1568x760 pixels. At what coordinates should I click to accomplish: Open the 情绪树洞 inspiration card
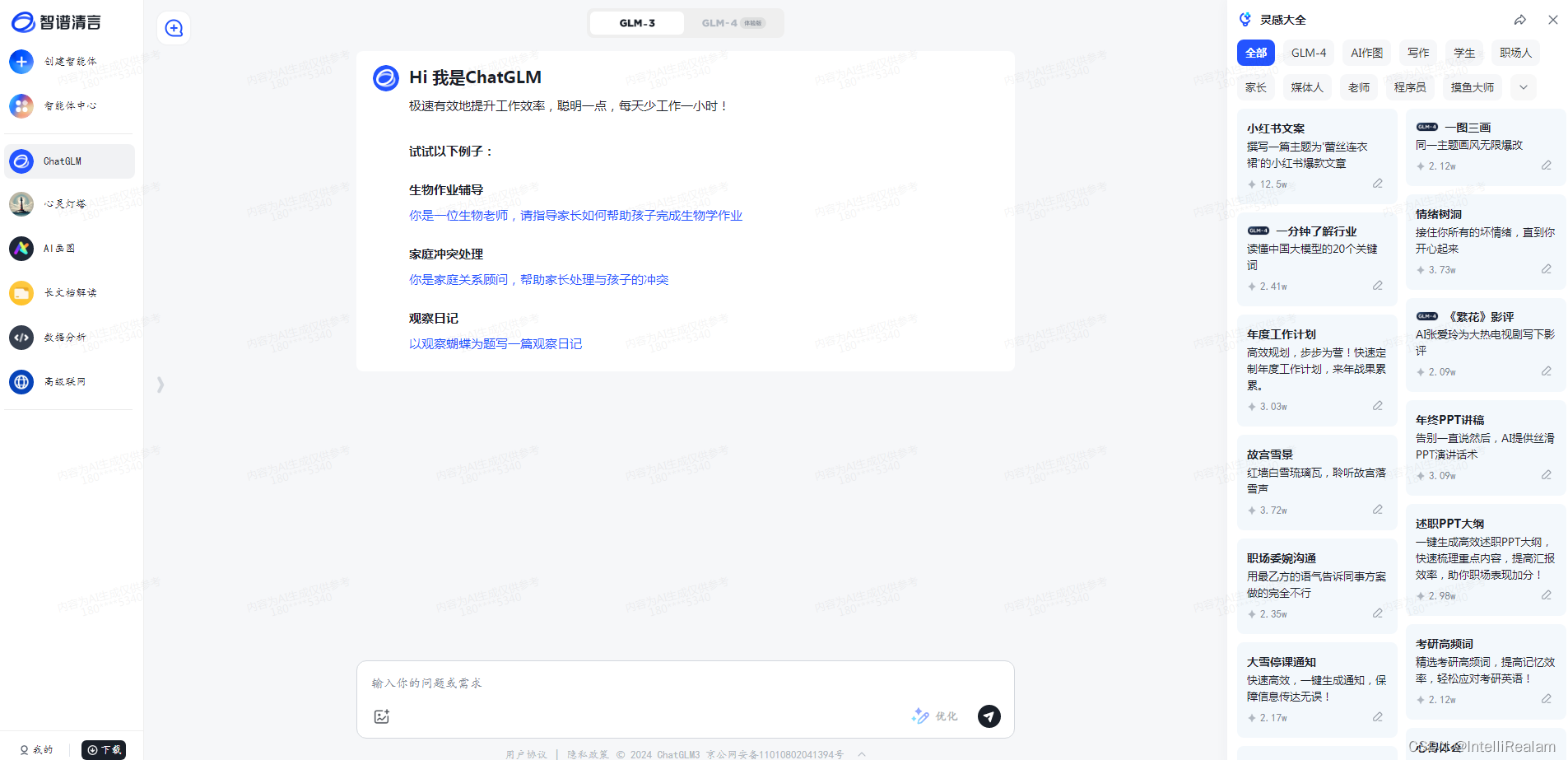1486,242
